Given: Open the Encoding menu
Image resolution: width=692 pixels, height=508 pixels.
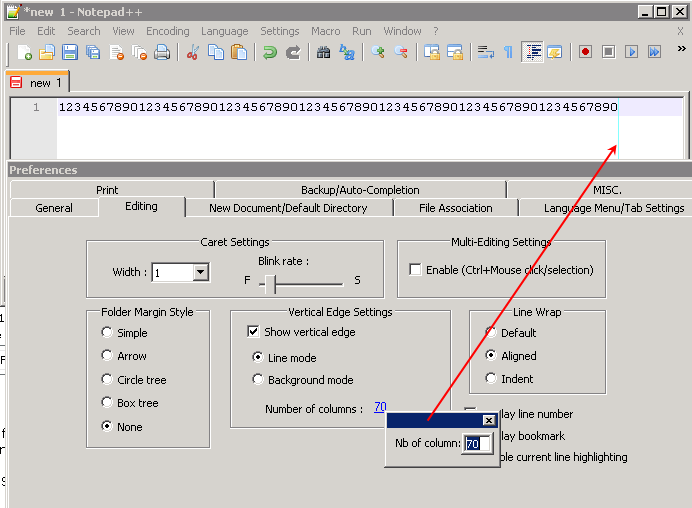Looking at the screenshot, I should tap(168, 31).
